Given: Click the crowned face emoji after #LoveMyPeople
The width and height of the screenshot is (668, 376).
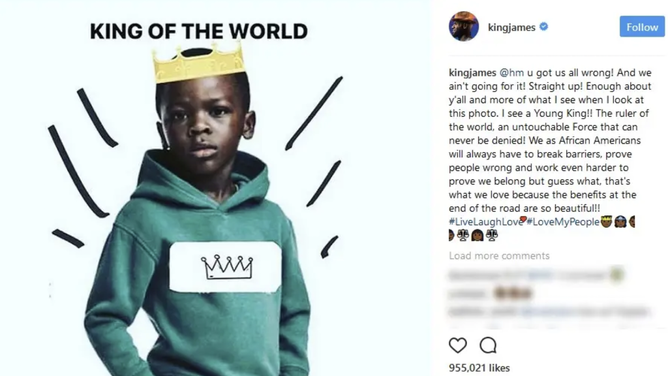Looking at the screenshot, I should click(x=606, y=221).
